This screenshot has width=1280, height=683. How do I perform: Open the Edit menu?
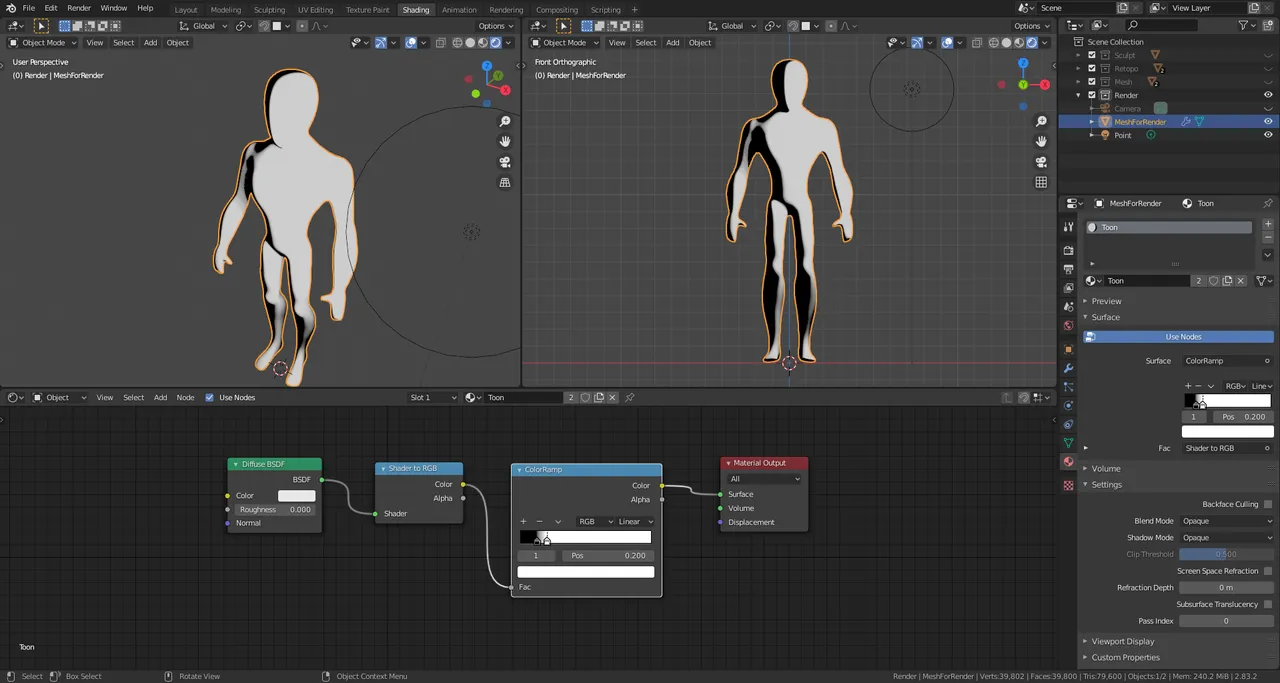click(x=50, y=8)
